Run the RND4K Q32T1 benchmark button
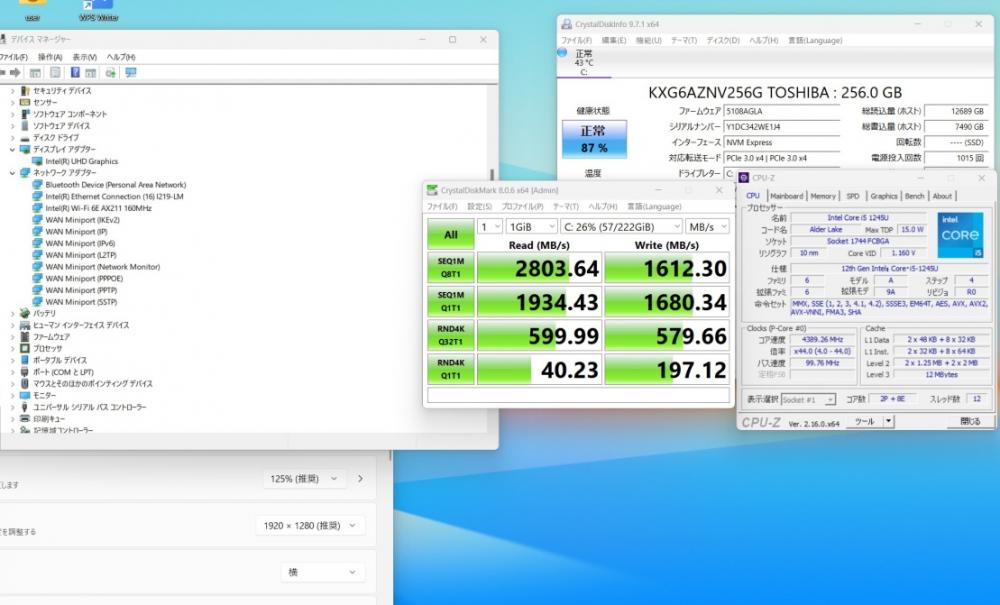The width and height of the screenshot is (1000, 605). (x=450, y=335)
